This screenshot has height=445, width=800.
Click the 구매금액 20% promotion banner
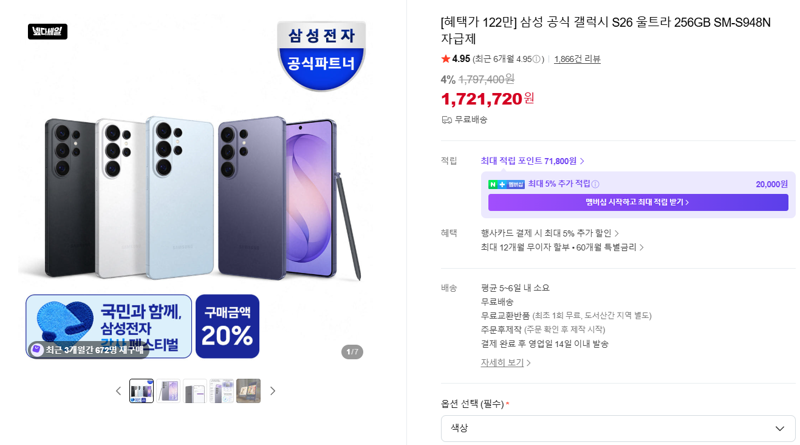pos(228,326)
